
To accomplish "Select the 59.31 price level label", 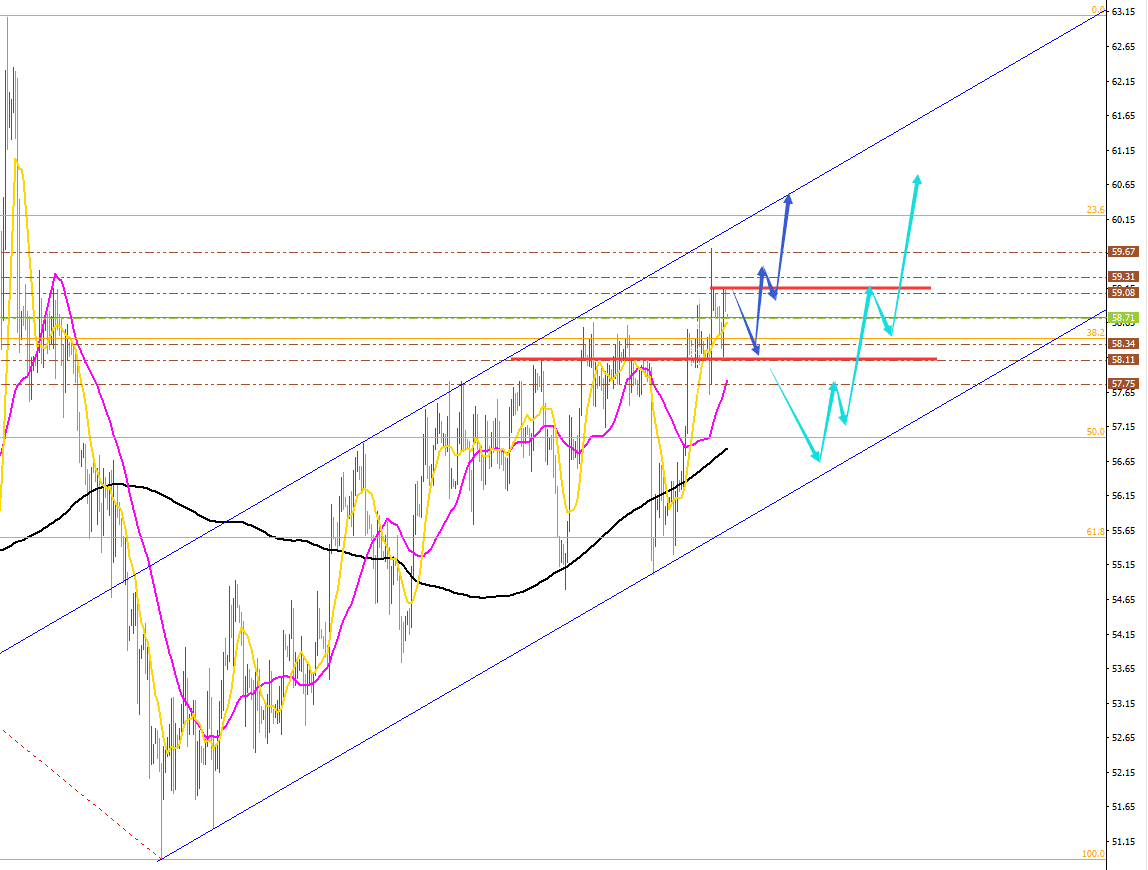I will [x=1123, y=277].
